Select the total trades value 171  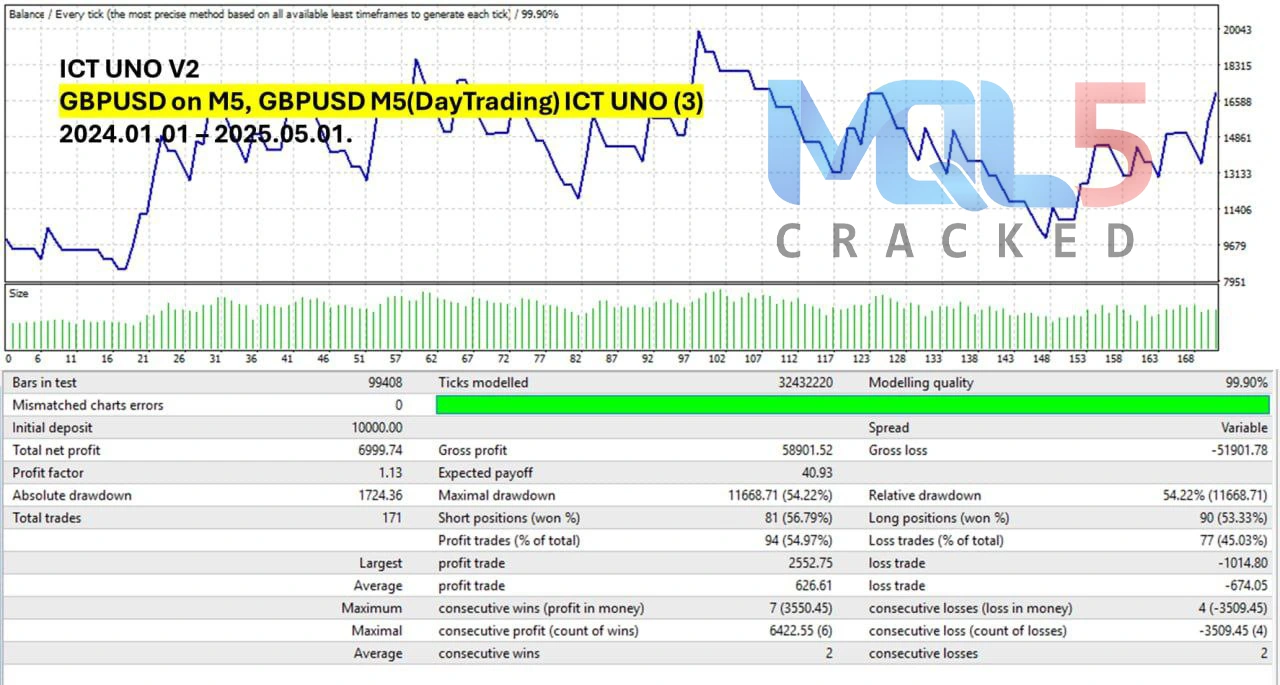(x=392, y=518)
